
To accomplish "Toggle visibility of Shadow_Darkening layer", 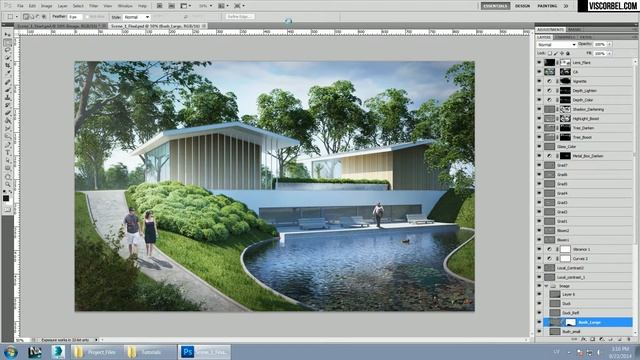I will [x=539, y=109].
